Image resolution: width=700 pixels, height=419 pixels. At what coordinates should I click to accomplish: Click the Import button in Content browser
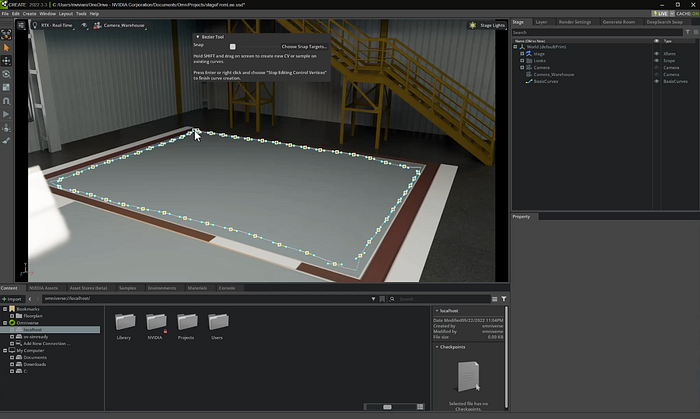coord(13,298)
